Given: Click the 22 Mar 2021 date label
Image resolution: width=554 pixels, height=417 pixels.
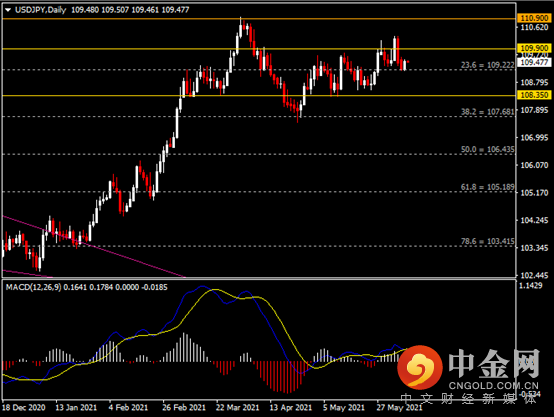Looking at the screenshot, I should (237, 408).
